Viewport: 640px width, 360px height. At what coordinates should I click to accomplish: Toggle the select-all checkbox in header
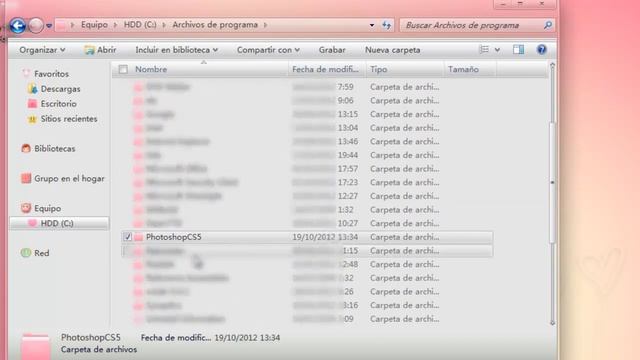[x=123, y=69]
